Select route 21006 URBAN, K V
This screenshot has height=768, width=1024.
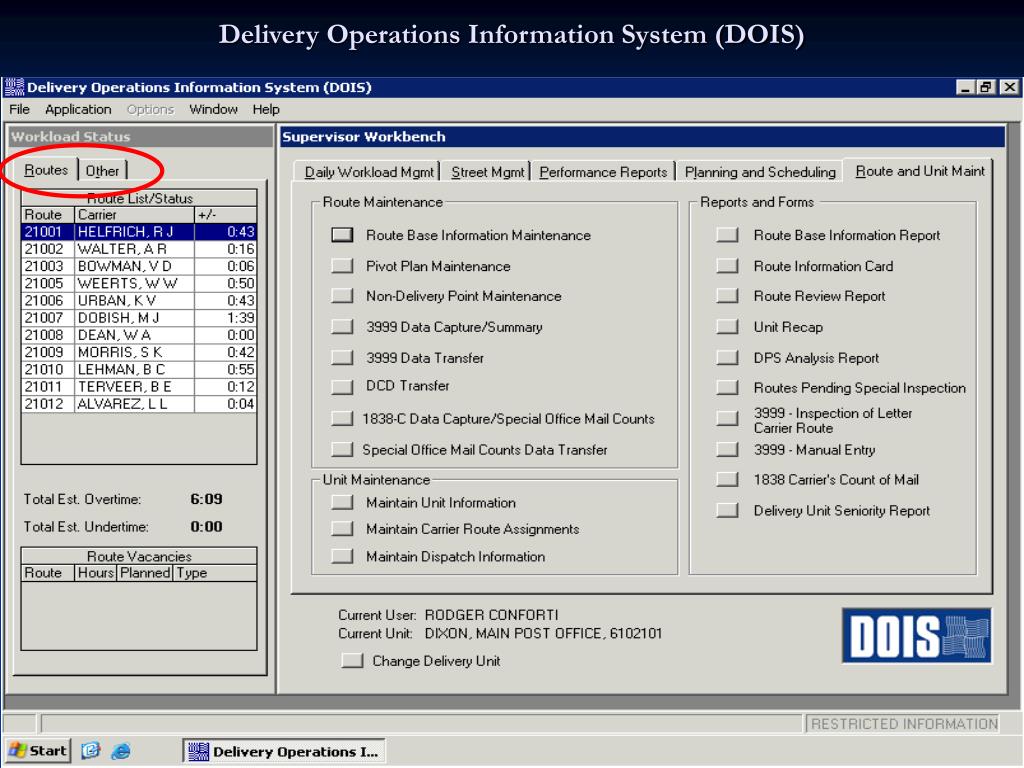[139, 300]
